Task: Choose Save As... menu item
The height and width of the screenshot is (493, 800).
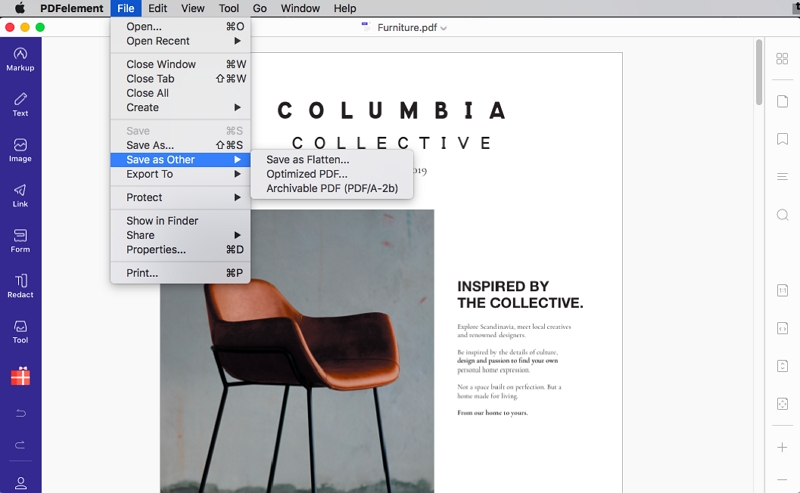Action: 181,145
